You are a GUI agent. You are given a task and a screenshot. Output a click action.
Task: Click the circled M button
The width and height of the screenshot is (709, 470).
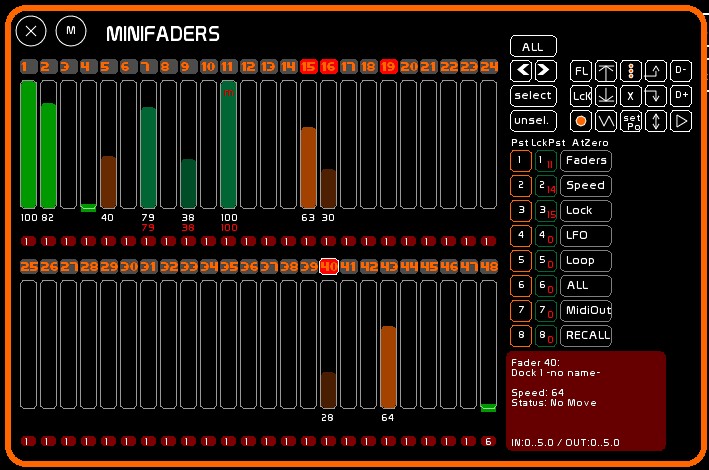click(71, 31)
